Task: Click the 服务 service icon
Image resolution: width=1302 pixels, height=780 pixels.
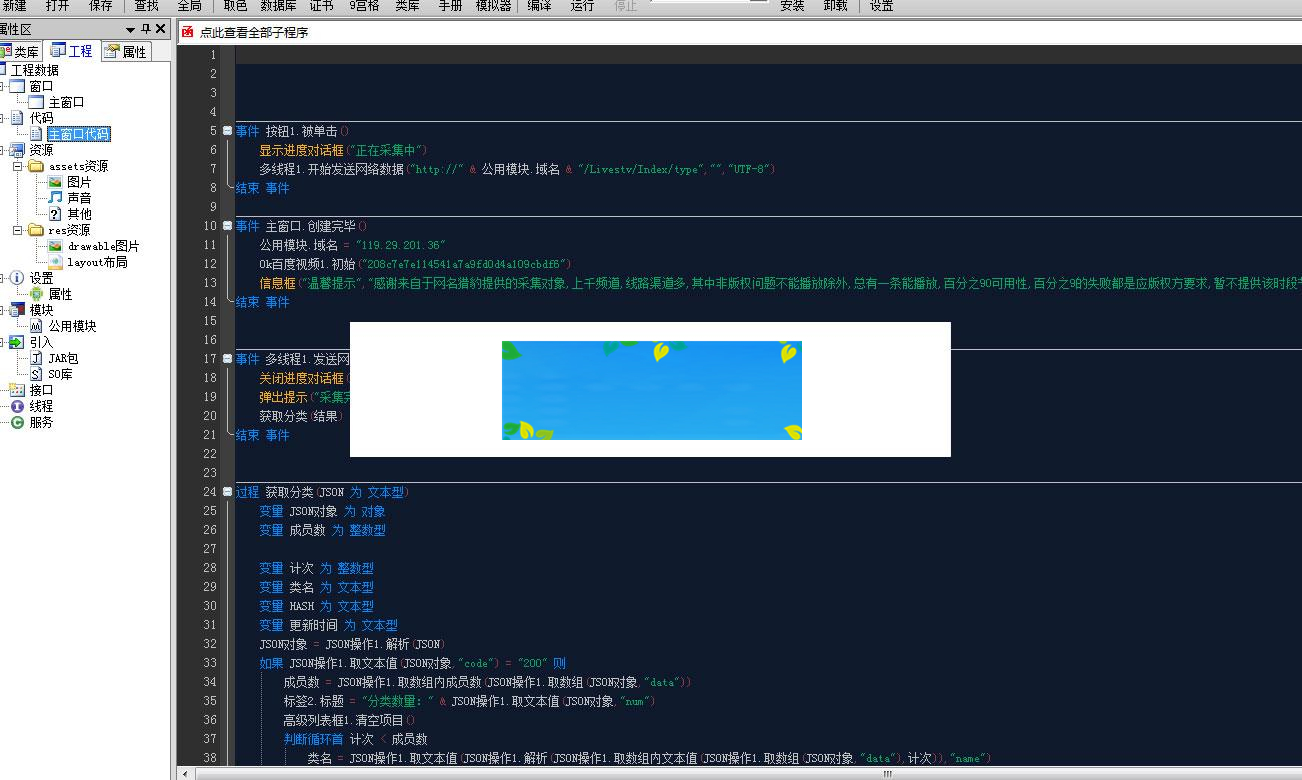Action: pyautogui.click(x=17, y=422)
